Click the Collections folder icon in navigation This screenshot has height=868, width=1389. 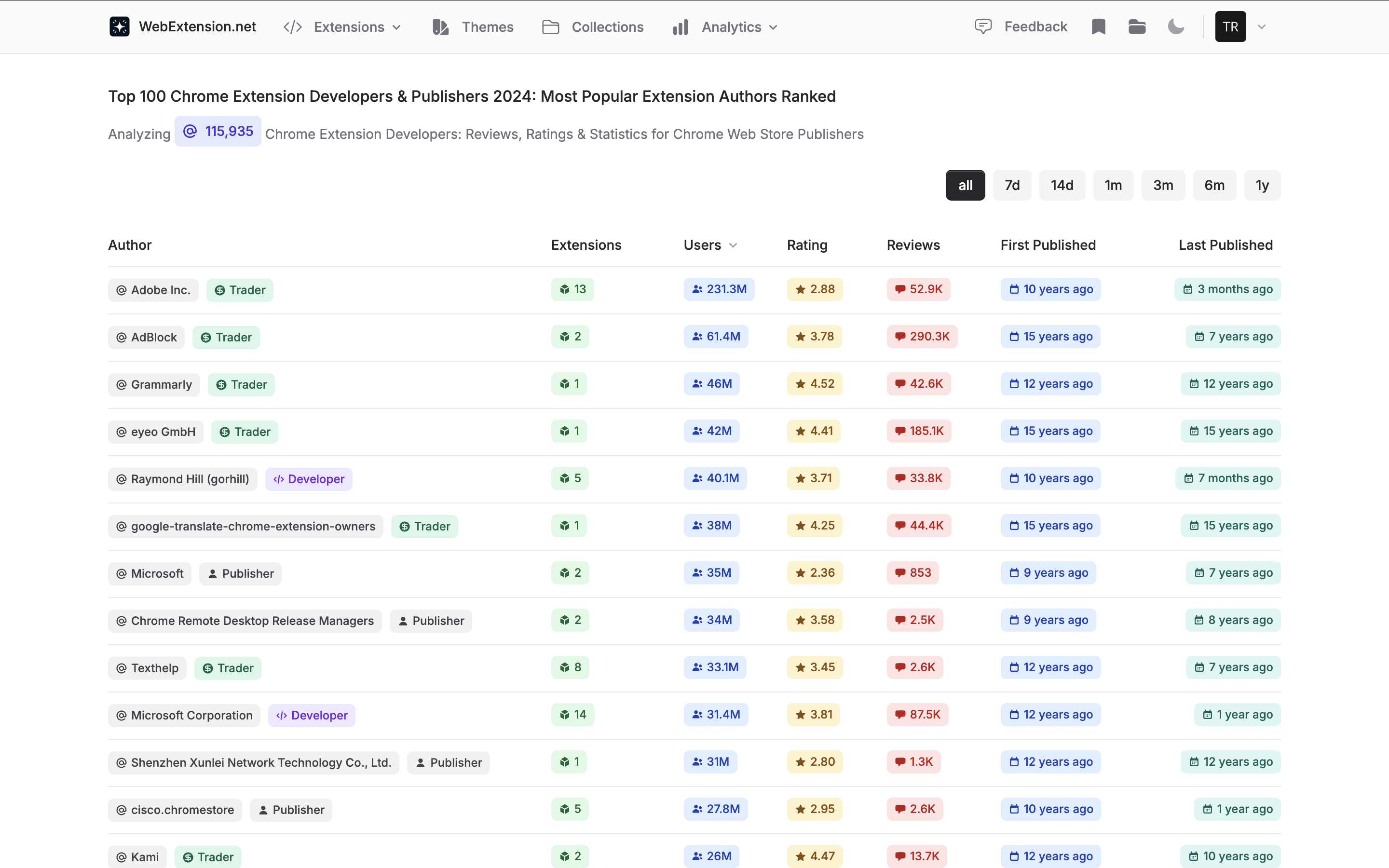pyautogui.click(x=550, y=27)
